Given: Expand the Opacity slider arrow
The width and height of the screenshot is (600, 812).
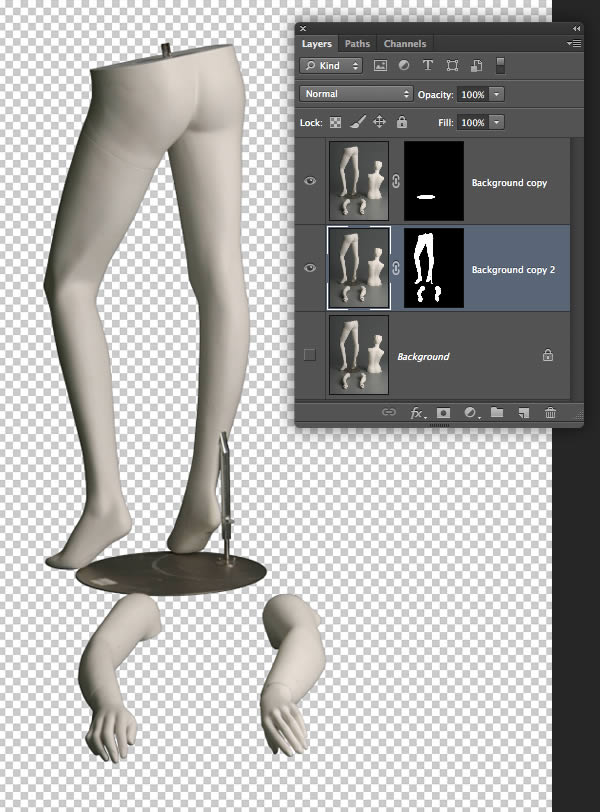Looking at the screenshot, I should pyautogui.click(x=497, y=94).
